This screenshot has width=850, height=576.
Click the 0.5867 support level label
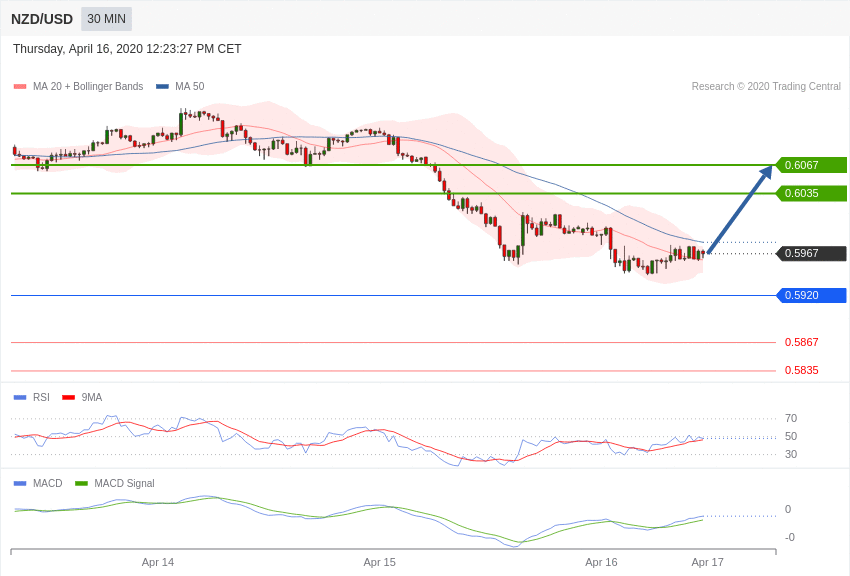pyautogui.click(x=801, y=342)
